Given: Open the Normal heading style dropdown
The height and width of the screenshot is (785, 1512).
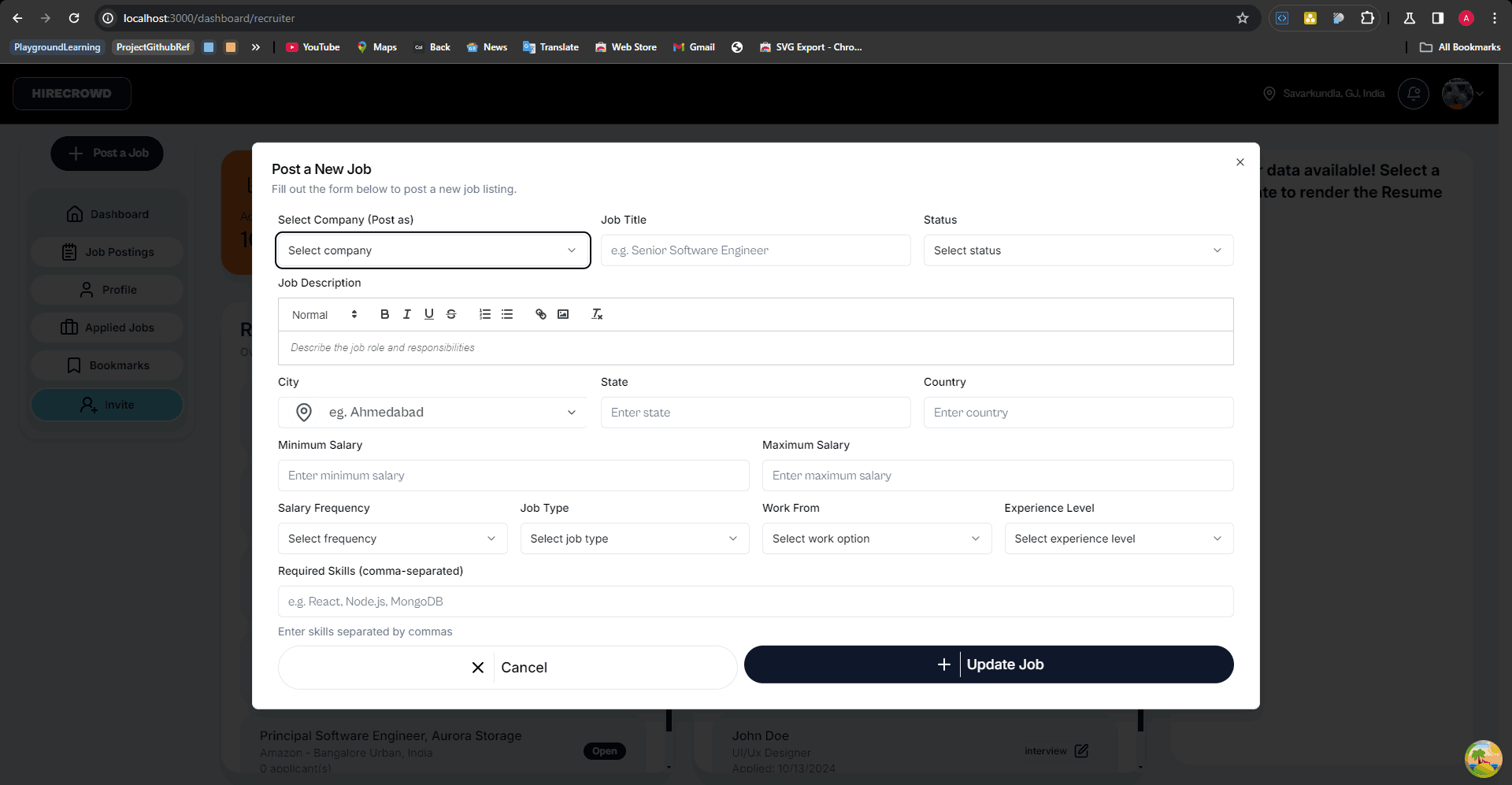Looking at the screenshot, I should pyautogui.click(x=324, y=315).
